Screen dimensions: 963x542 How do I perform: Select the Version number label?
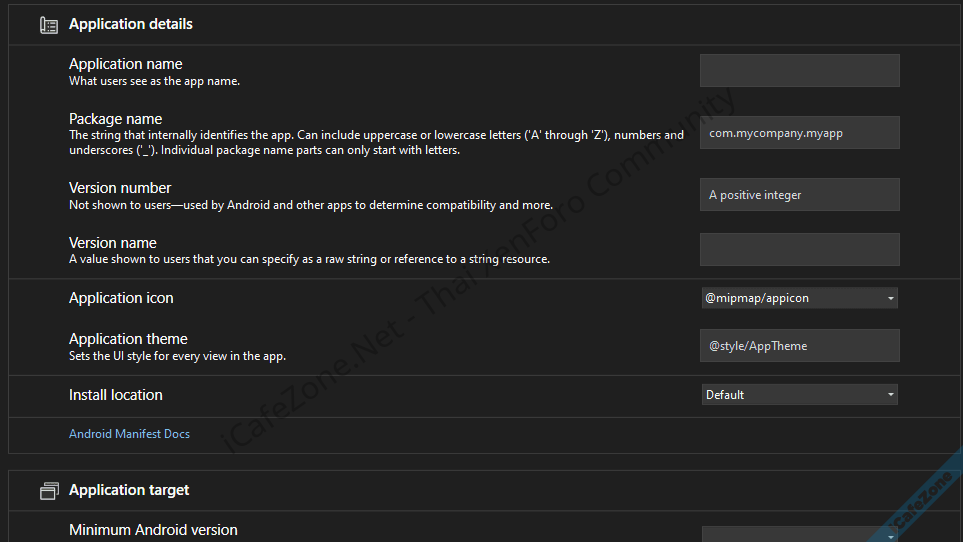pos(120,188)
